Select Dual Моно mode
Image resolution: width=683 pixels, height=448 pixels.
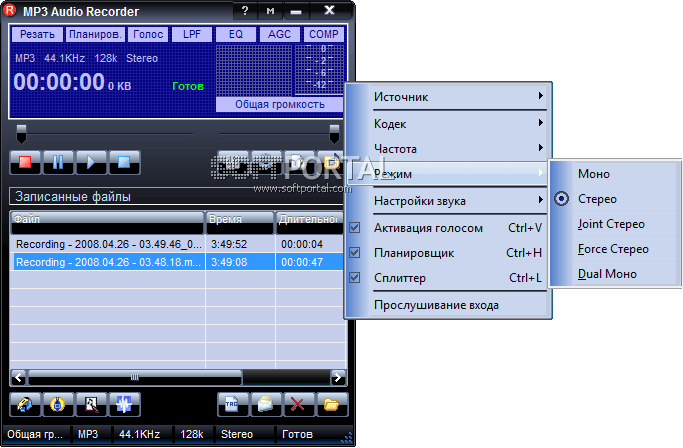(x=615, y=274)
